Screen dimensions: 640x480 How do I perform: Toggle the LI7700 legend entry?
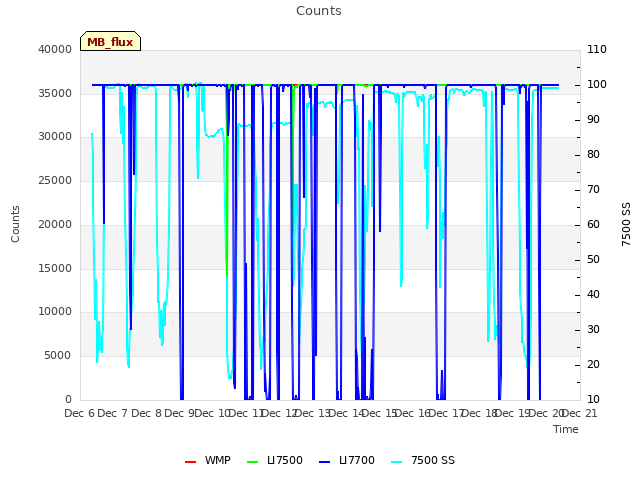[347, 460]
